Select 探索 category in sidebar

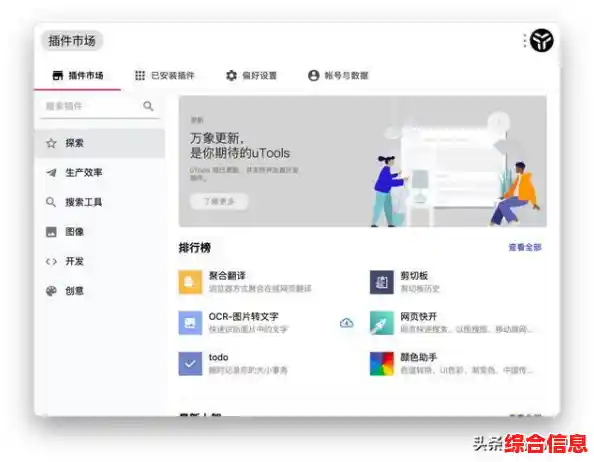(100, 143)
